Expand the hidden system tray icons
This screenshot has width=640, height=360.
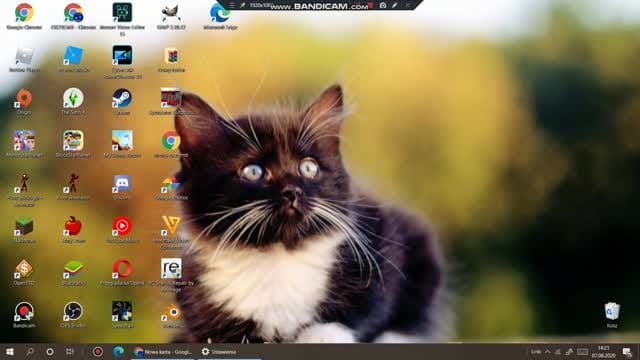click(548, 351)
